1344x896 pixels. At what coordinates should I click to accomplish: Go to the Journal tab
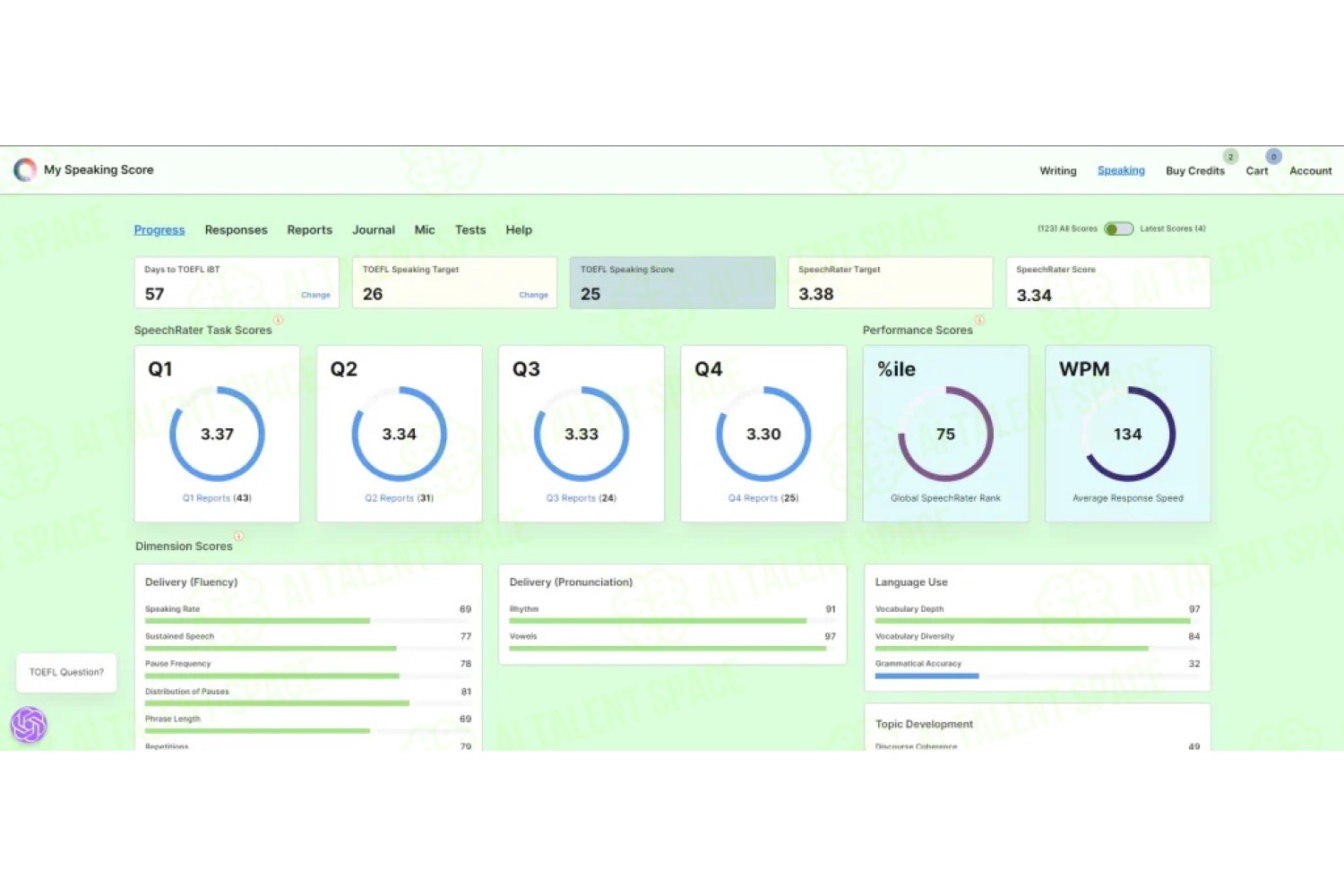point(374,230)
